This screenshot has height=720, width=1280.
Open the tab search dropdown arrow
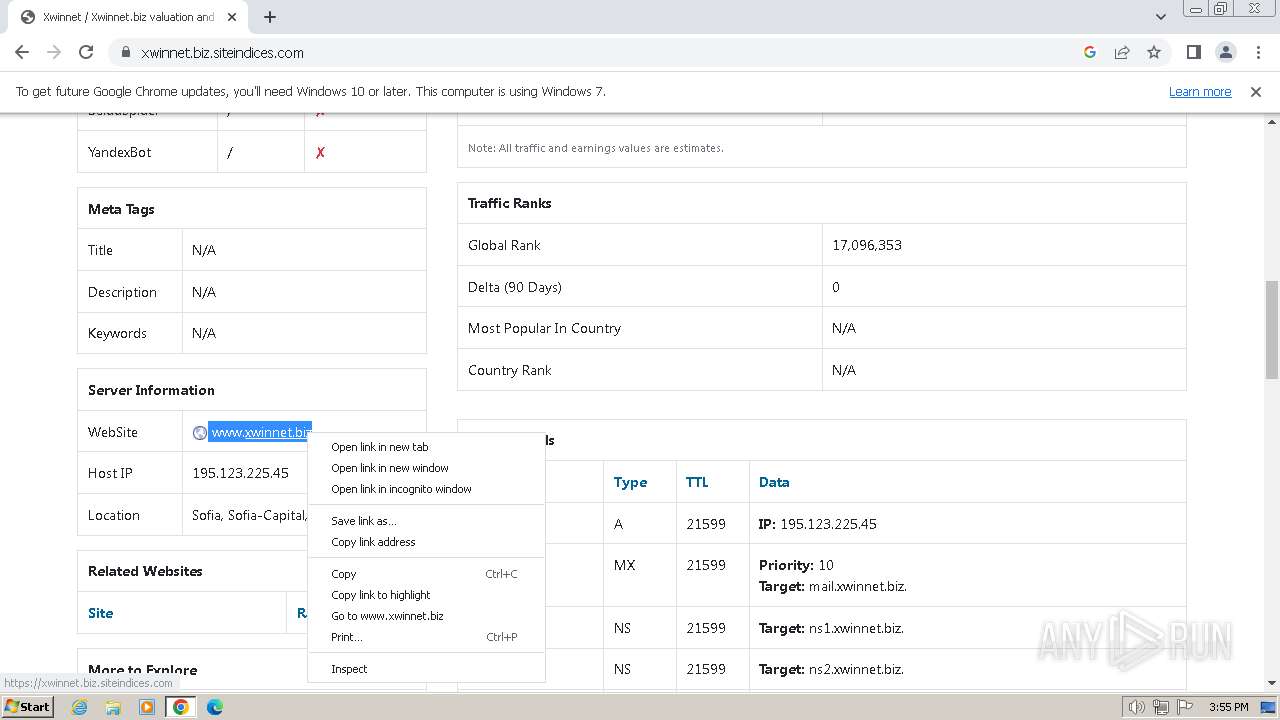1160,17
